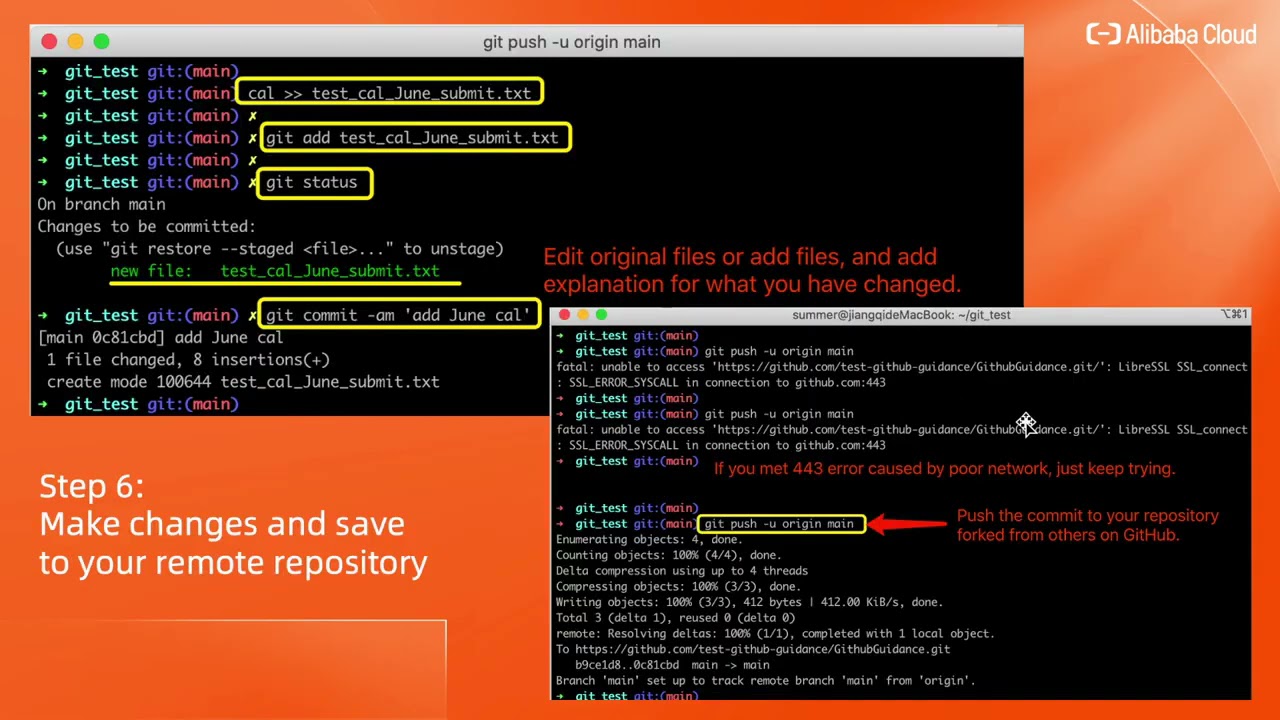Image resolution: width=1280 pixels, height=720 pixels.
Task: Click the 'On branch main' output line
Action: click(x=101, y=204)
